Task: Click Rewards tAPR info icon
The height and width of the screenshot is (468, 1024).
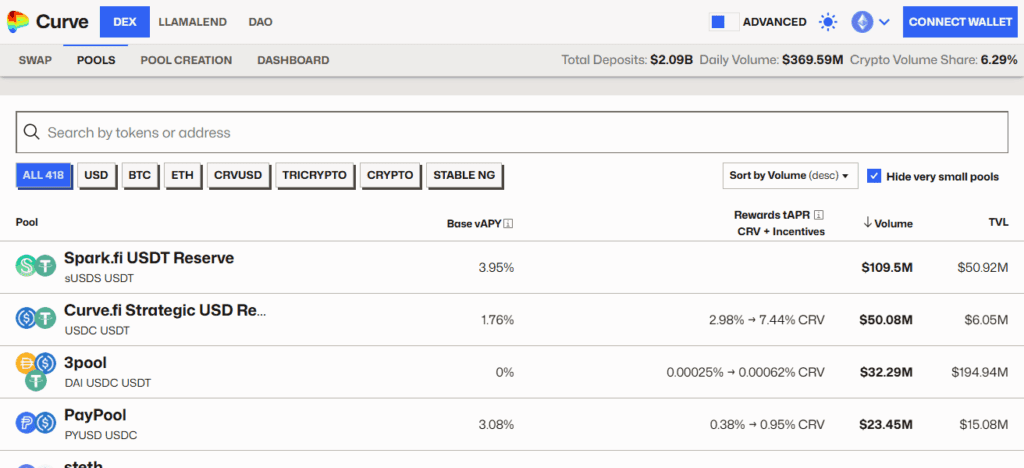Action: point(820,215)
